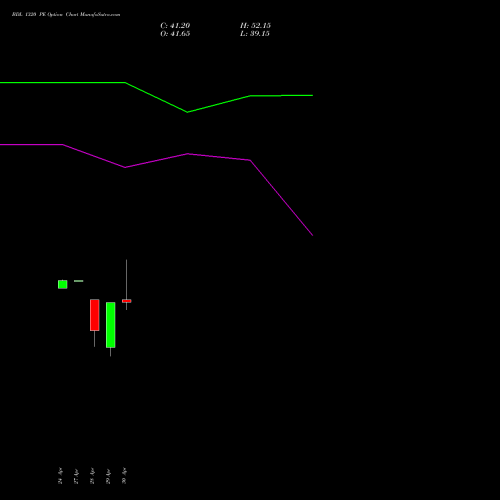Image resolution: width=500 pixels, height=500 pixels.
Task: Click the small red candle for 30 Apr
Action: tap(127, 301)
